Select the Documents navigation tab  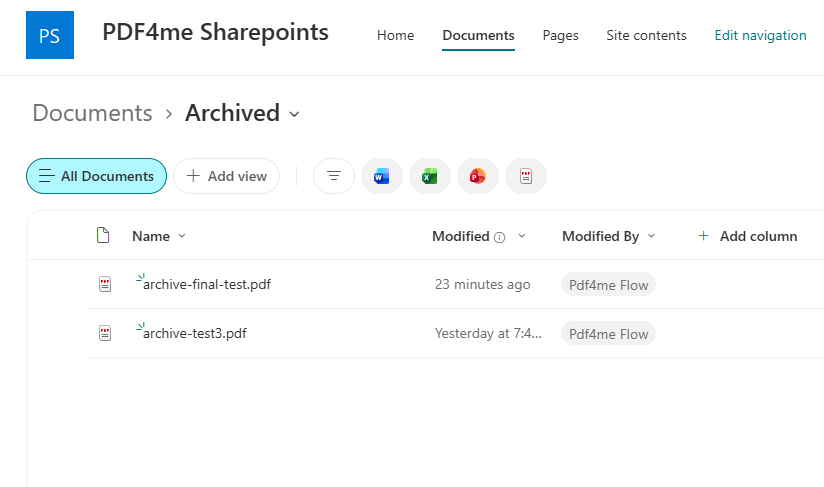click(x=478, y=35)
